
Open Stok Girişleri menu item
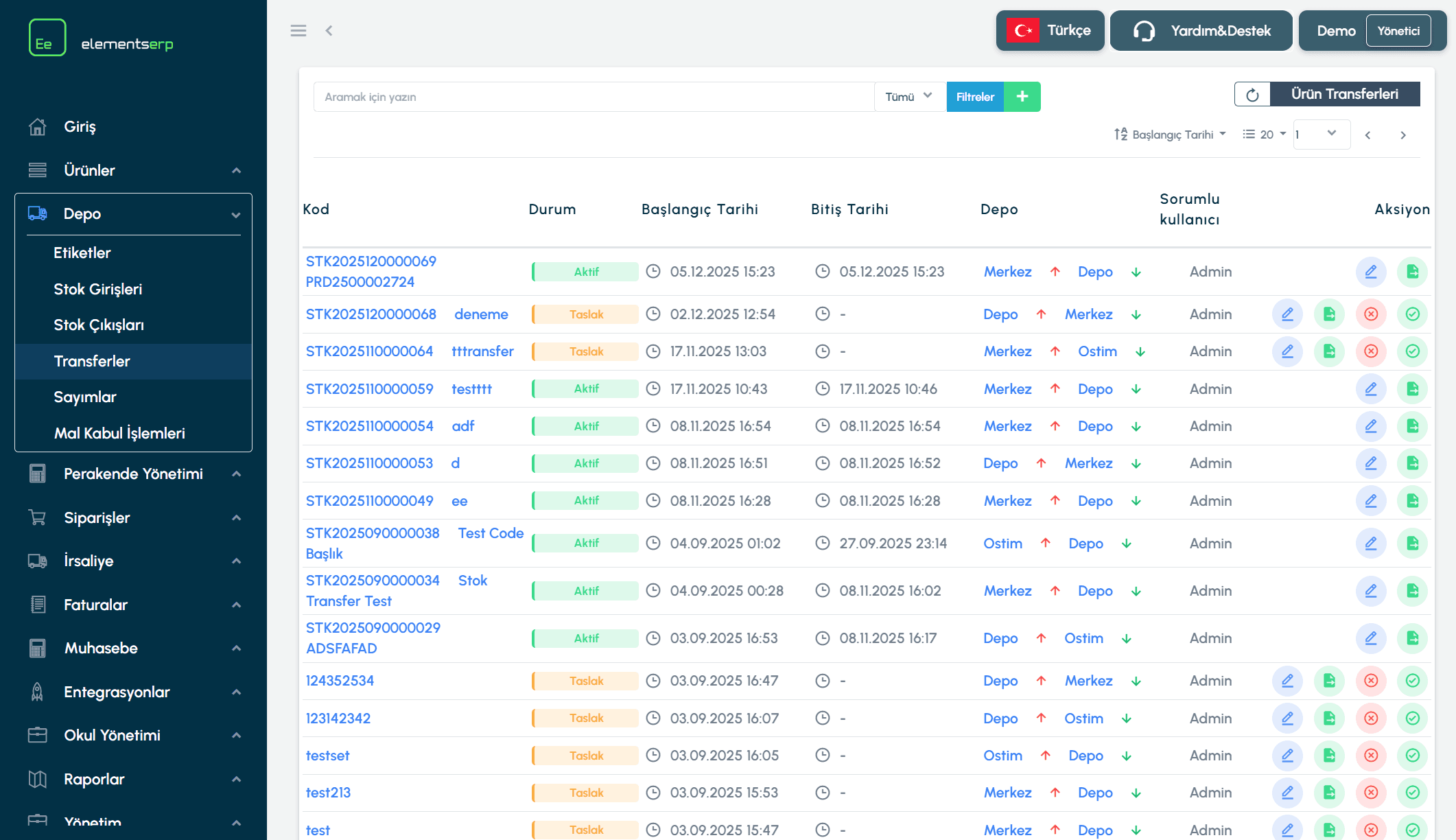coord(98,289)
